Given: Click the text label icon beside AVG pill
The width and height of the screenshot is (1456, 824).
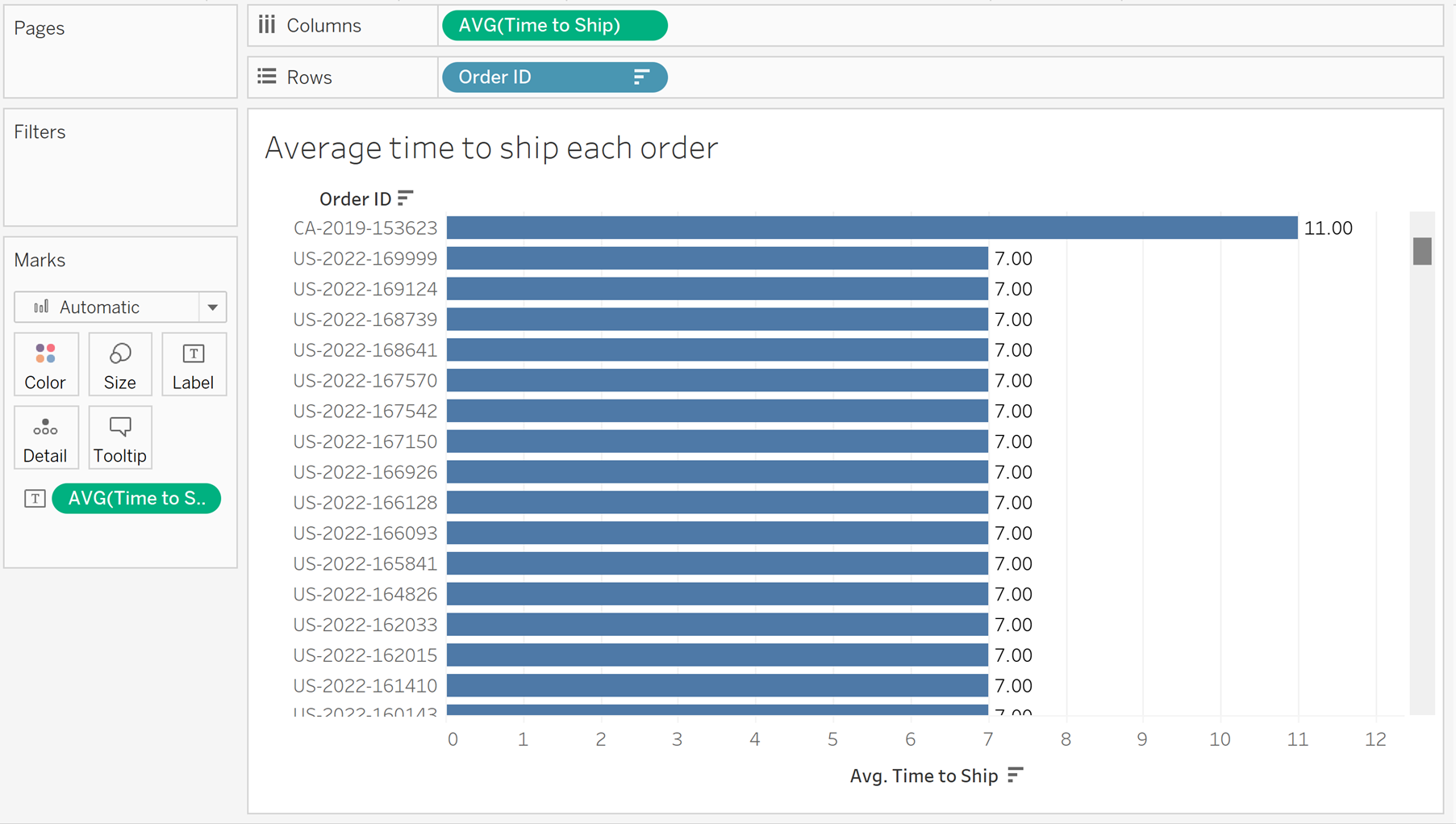Looking at the screenshot, I should click(35, 499).
